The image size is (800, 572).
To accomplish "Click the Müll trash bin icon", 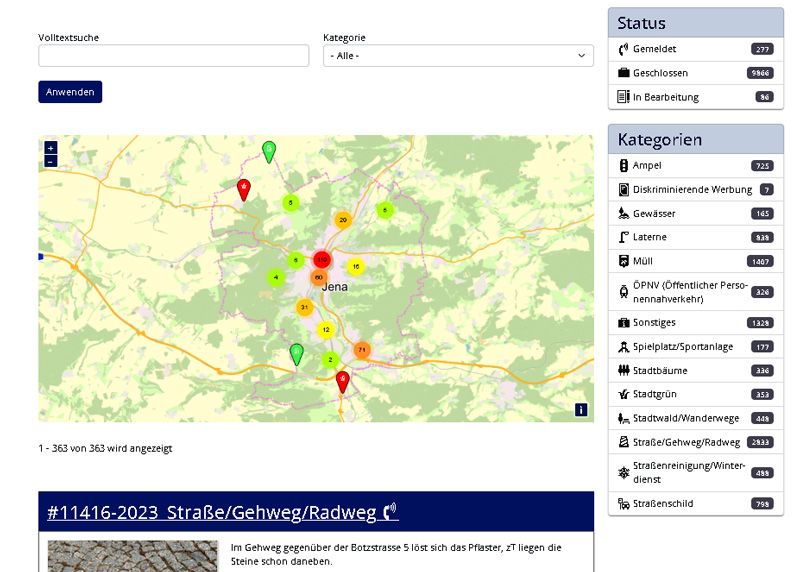I will pos(623,261).
